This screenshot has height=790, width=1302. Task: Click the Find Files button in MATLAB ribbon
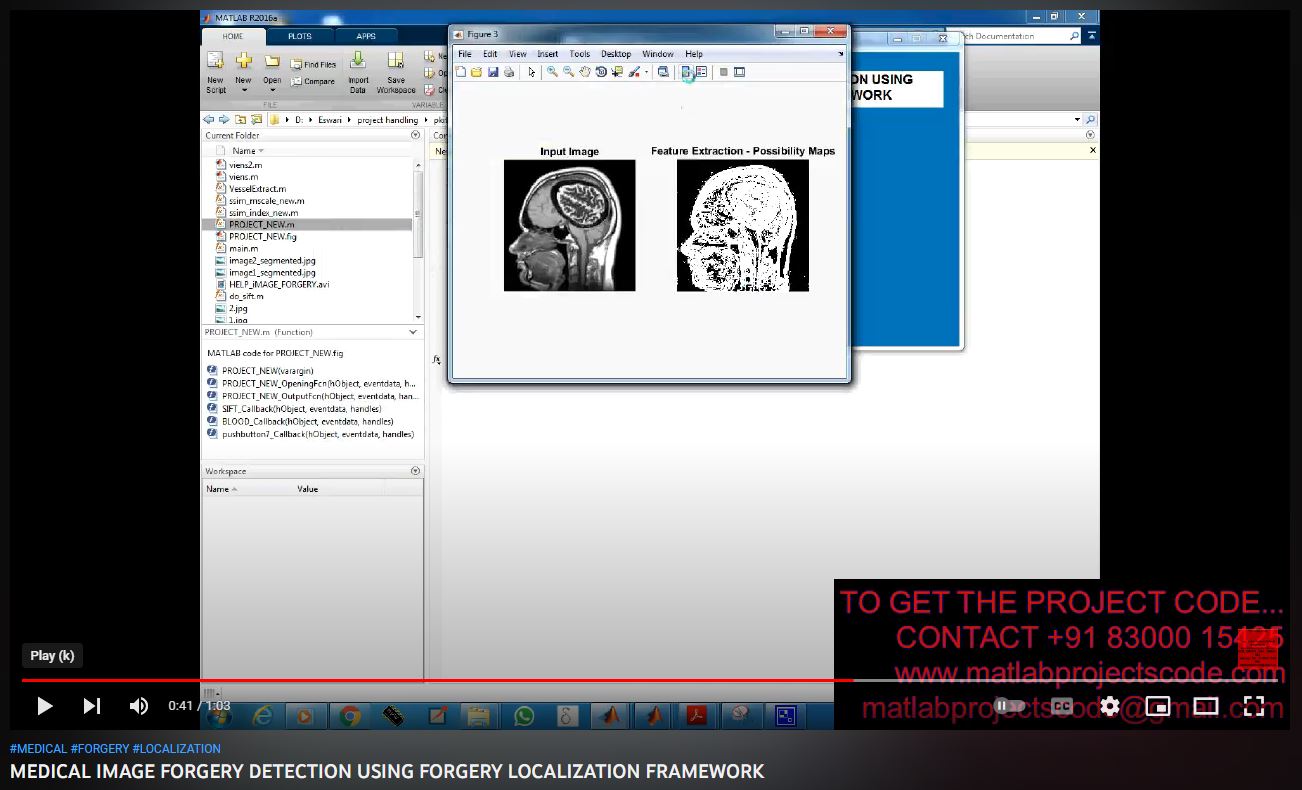click(313, 64)
